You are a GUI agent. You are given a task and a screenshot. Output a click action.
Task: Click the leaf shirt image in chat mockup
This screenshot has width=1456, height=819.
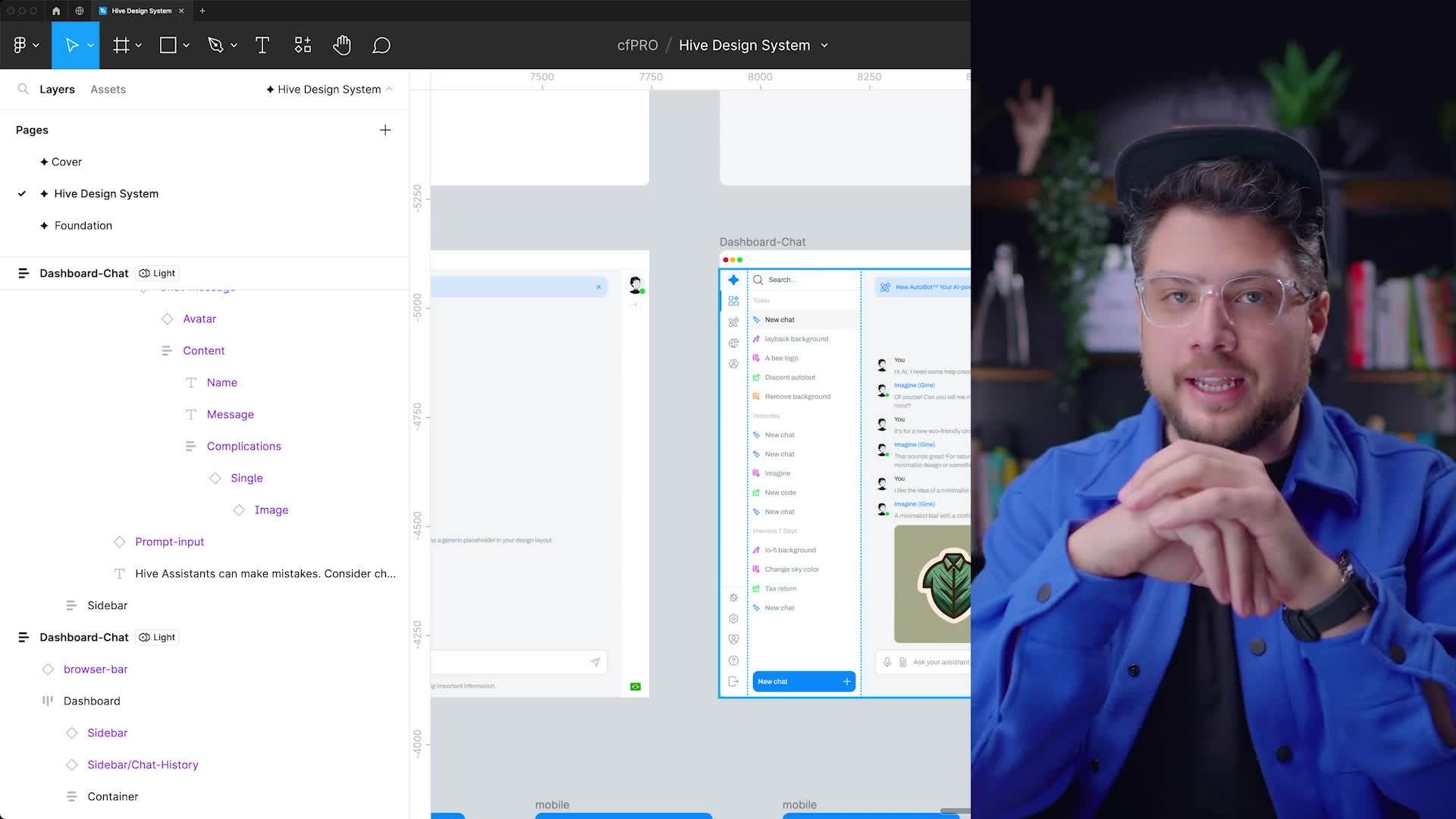point(932,584)
